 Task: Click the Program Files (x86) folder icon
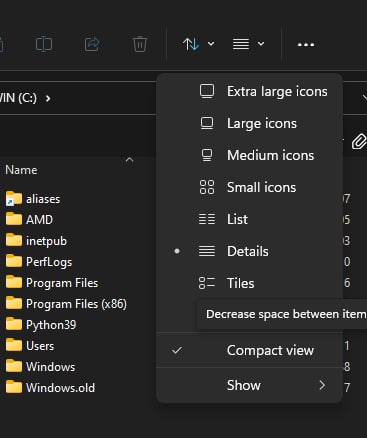(x=14, y=303)
